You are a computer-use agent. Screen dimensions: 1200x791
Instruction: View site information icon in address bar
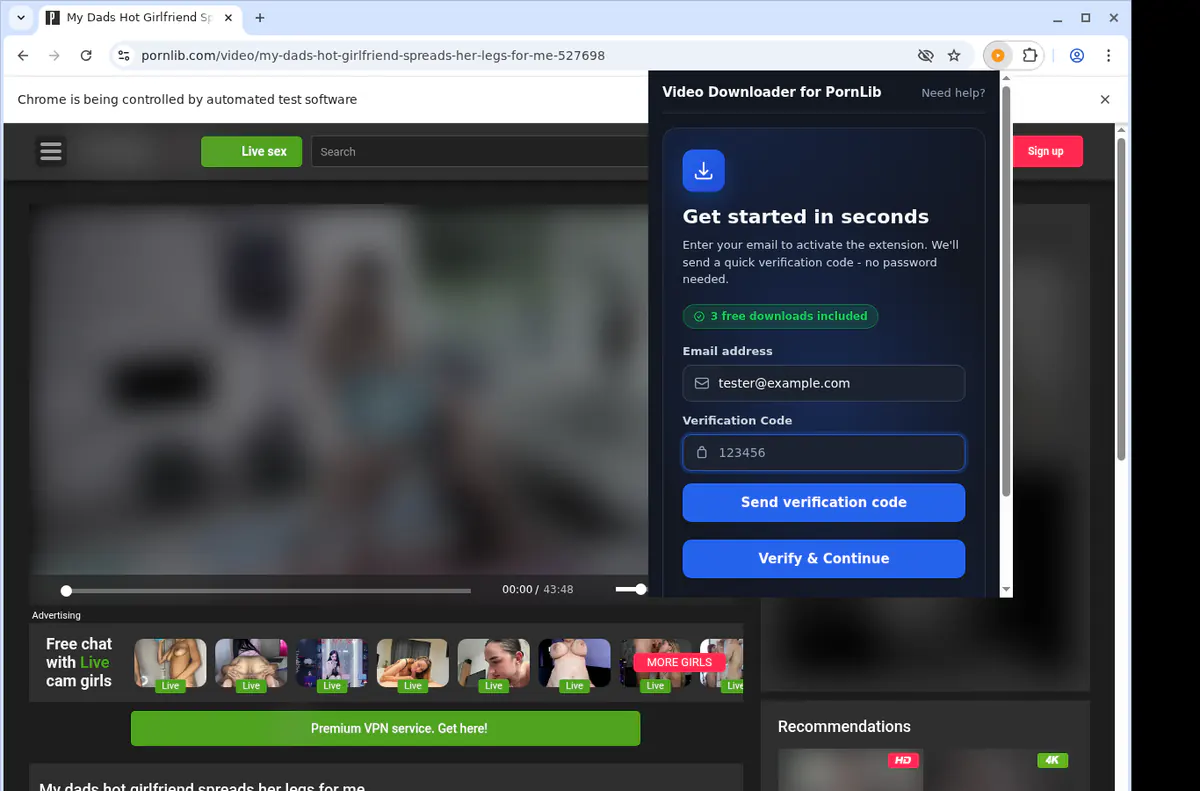click(x=123, y=56)
